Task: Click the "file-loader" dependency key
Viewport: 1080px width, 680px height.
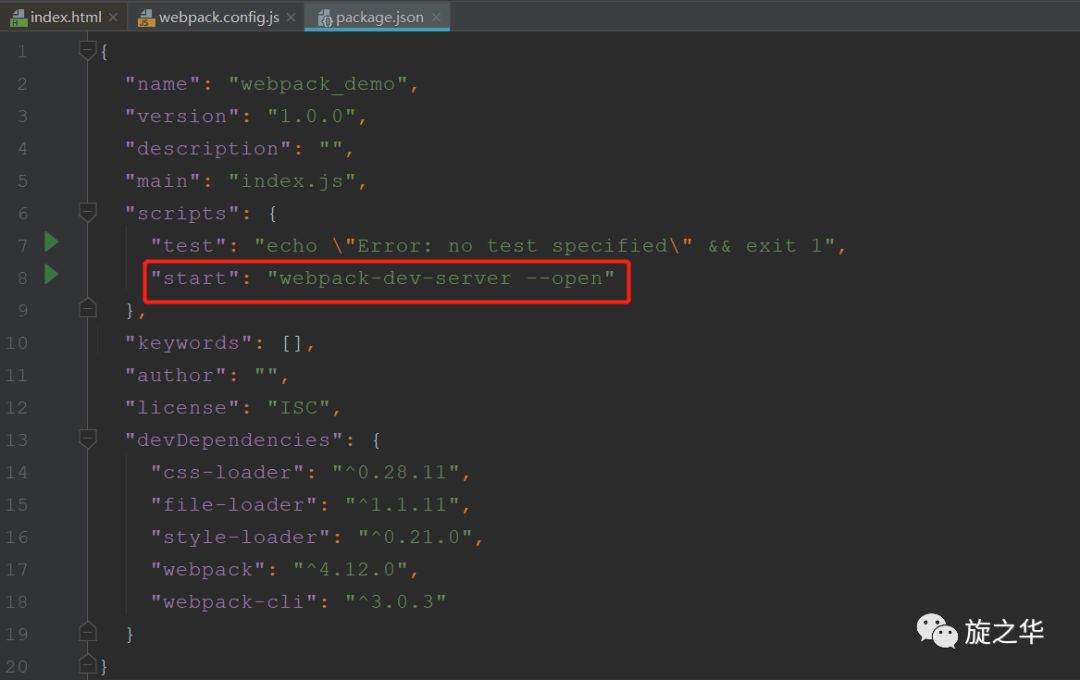Action: pyautogui.click(x=233, y=505)
